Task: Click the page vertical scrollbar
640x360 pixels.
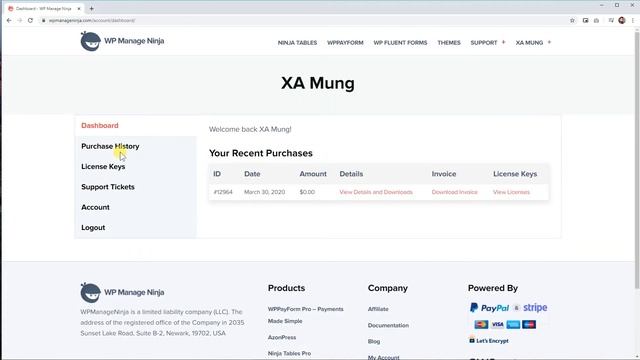Action: [x=637, y=159]
